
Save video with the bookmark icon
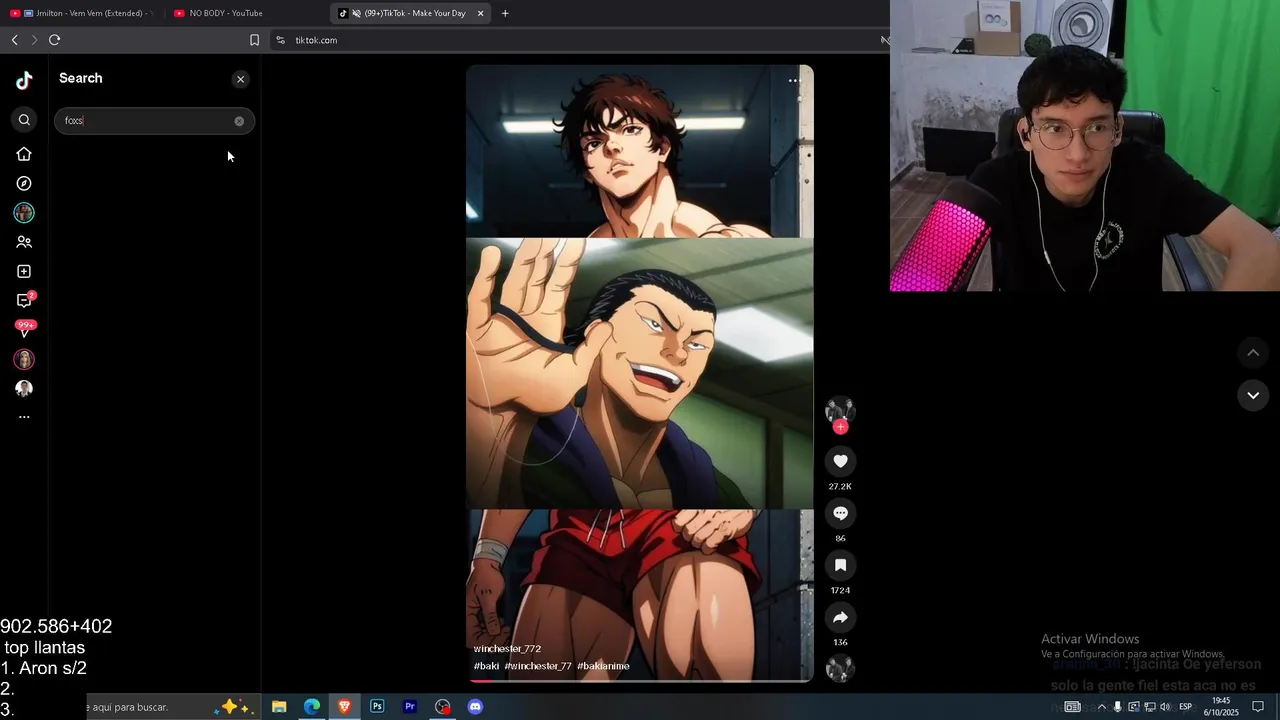tap(840, 565)
